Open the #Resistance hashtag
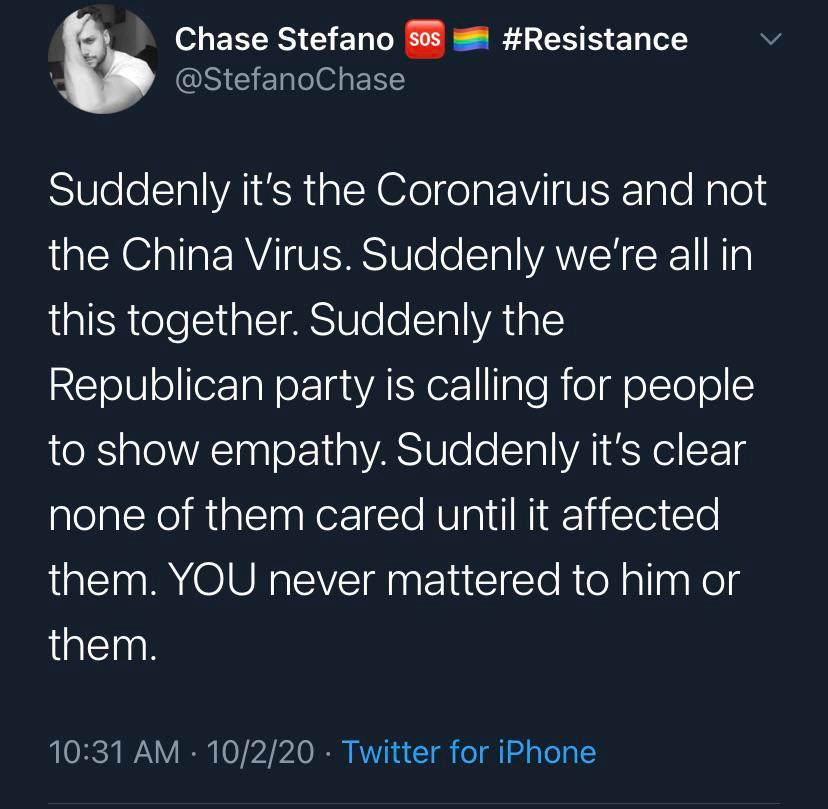 (596, 39)
